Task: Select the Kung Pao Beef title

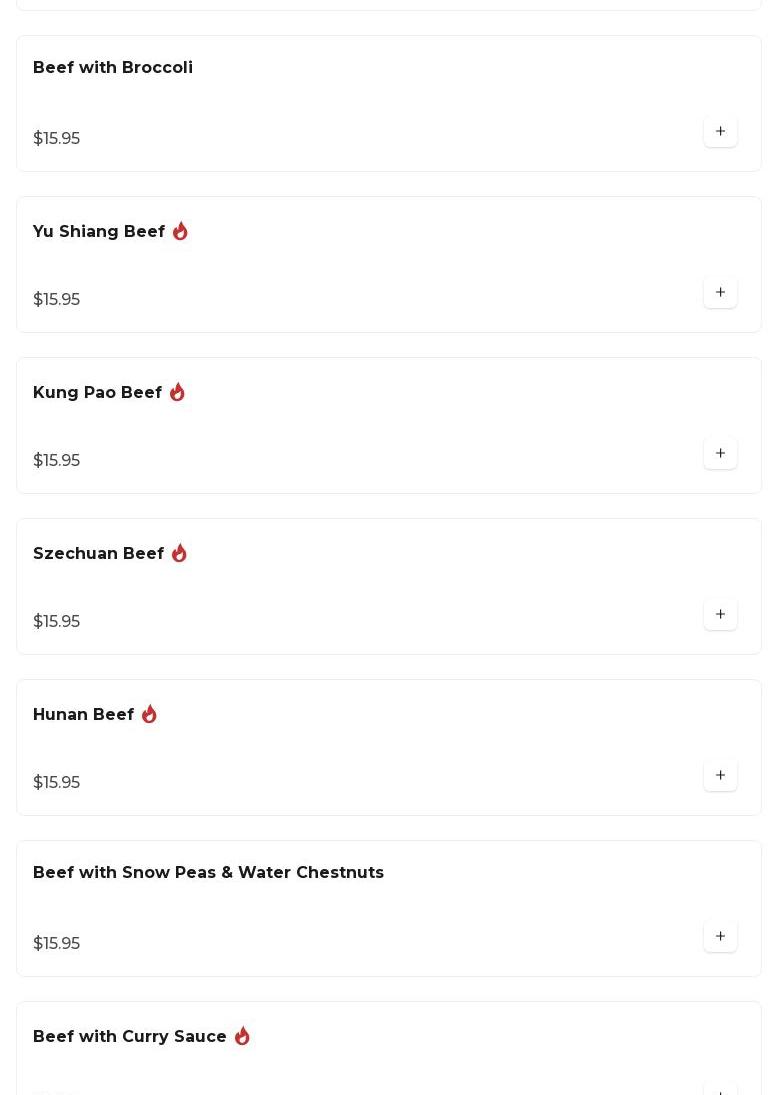Action: tap(98, 392)
